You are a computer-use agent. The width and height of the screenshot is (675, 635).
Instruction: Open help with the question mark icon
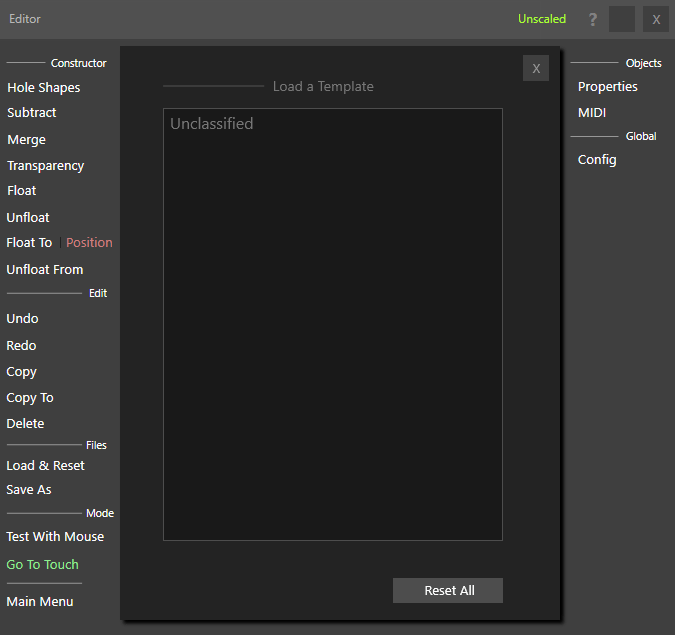point(593,19)
